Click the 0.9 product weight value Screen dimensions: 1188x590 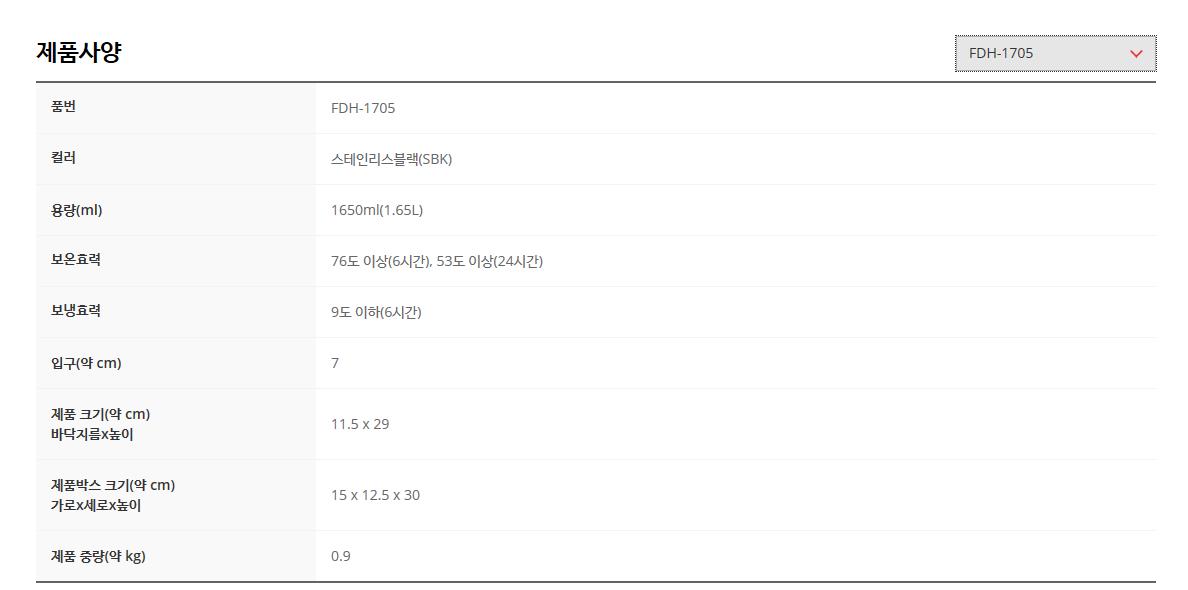(341, 557)
